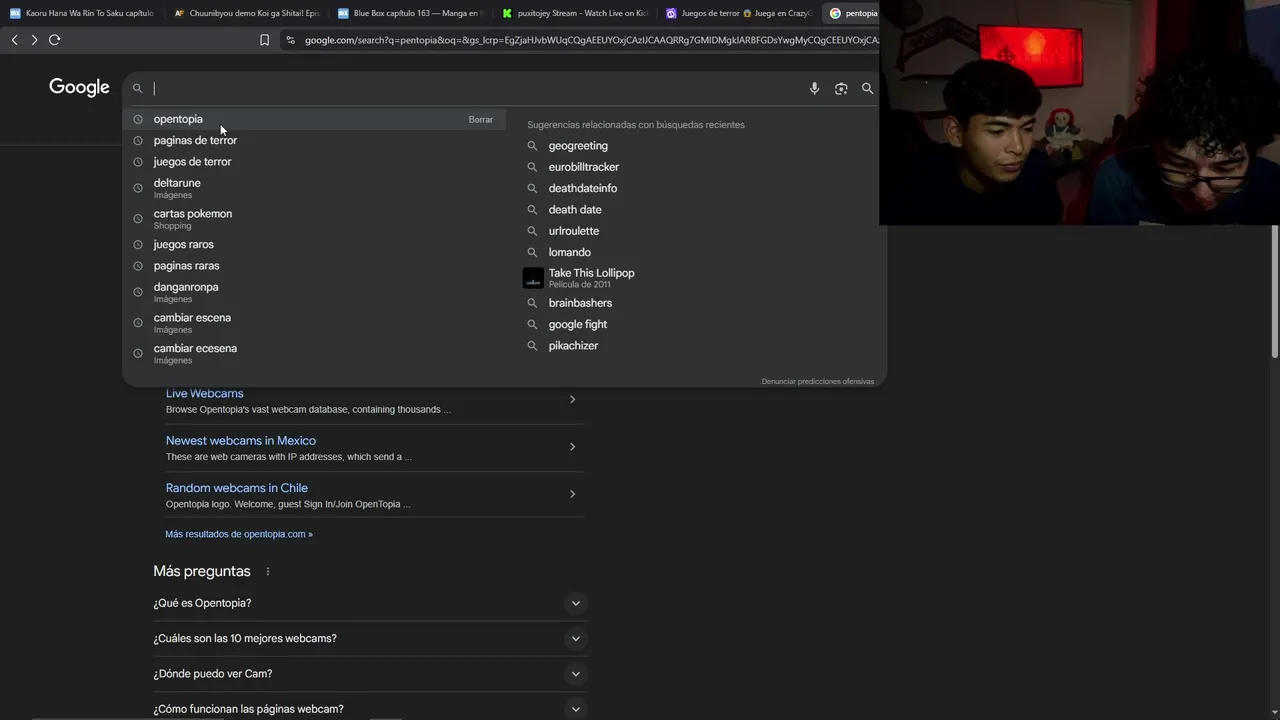The width and height of the screenshot is (1280, 720).
Task: Select 'paginas raras' suggestion
Action: [186, 266]
